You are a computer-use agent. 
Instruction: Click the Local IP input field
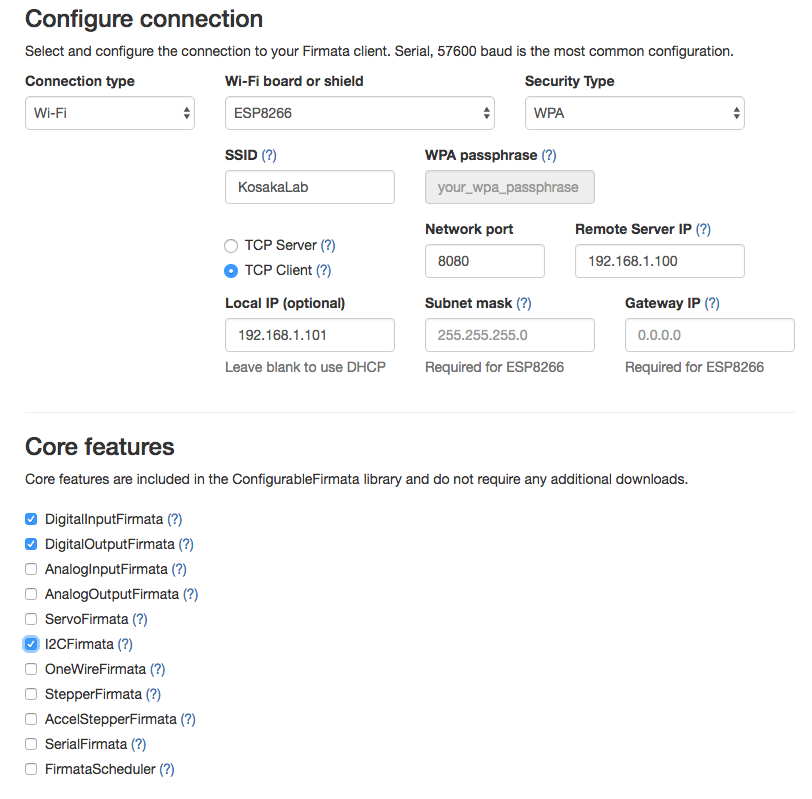[310, 335]
